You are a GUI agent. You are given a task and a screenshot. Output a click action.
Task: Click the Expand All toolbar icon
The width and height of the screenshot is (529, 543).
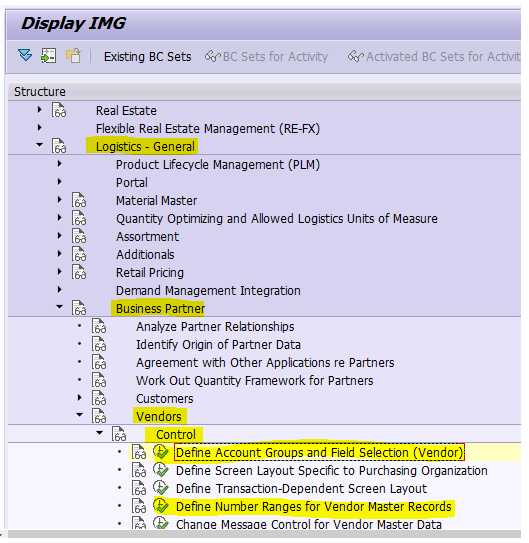[25, 55]
